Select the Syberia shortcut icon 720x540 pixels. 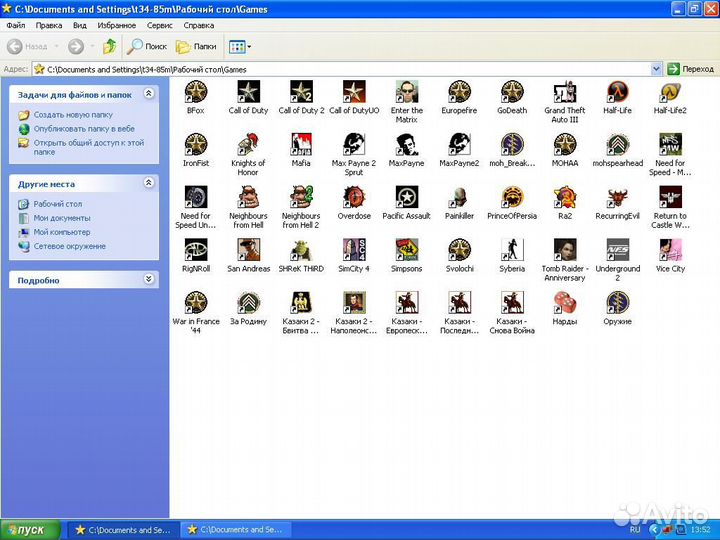(512, 250)
